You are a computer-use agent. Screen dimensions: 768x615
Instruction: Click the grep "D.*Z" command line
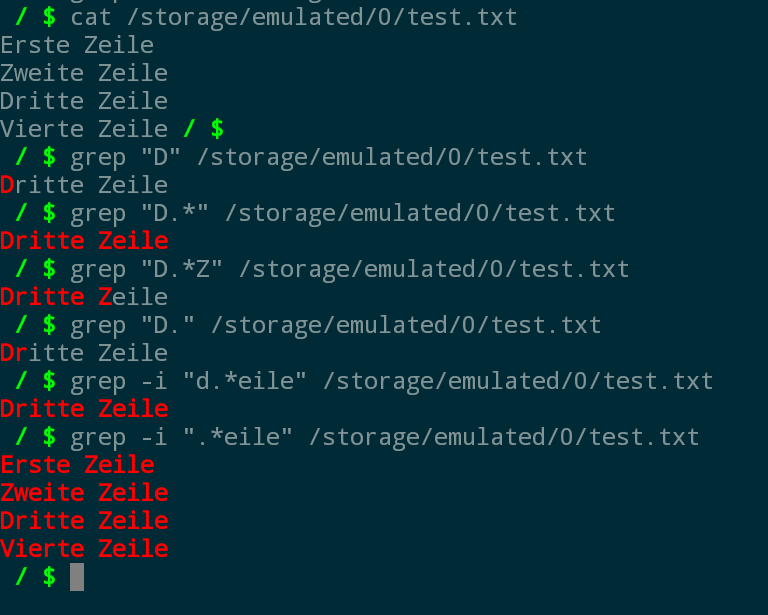point(350,269)
